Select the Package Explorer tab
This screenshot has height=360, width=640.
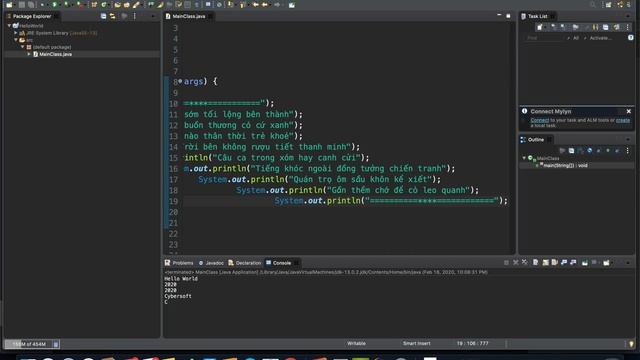click(x=32, y=16)
